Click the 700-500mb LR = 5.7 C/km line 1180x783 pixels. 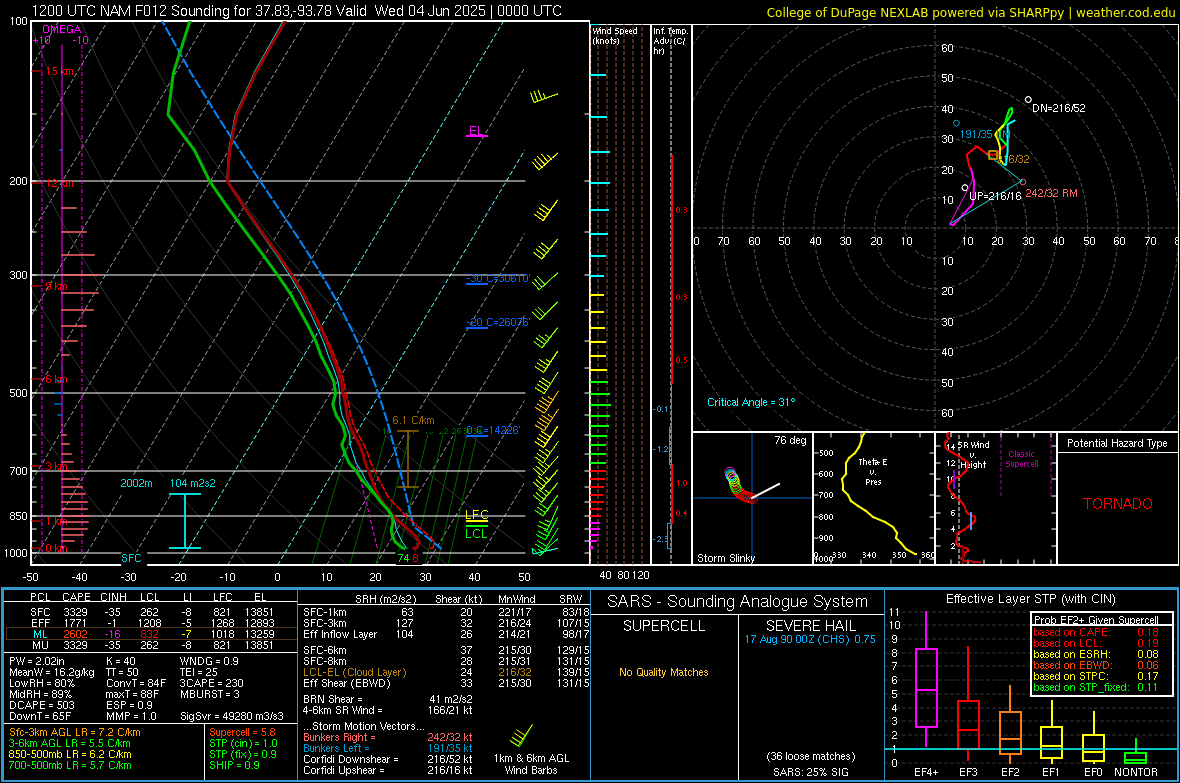(70, 766)
